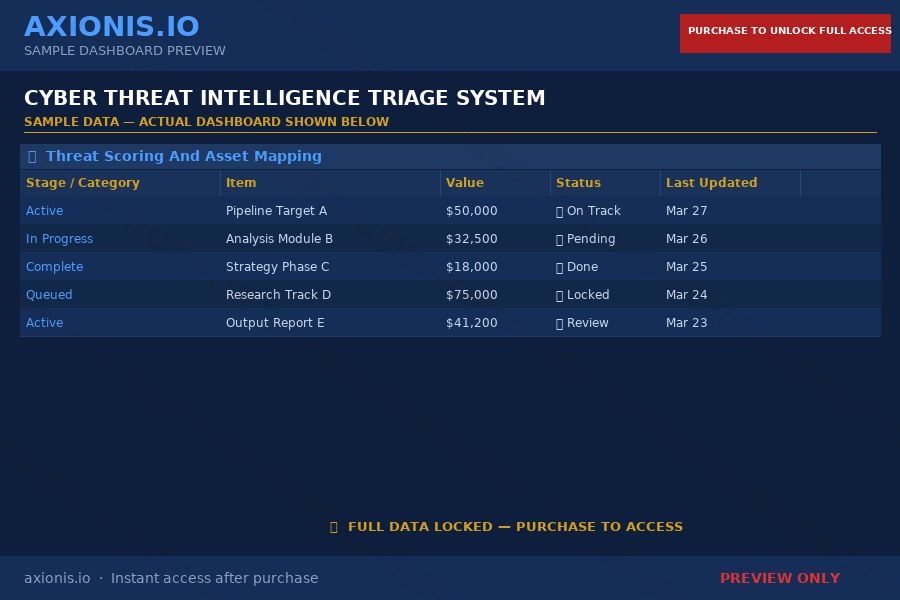Open the Status column filter

point(578,183)
